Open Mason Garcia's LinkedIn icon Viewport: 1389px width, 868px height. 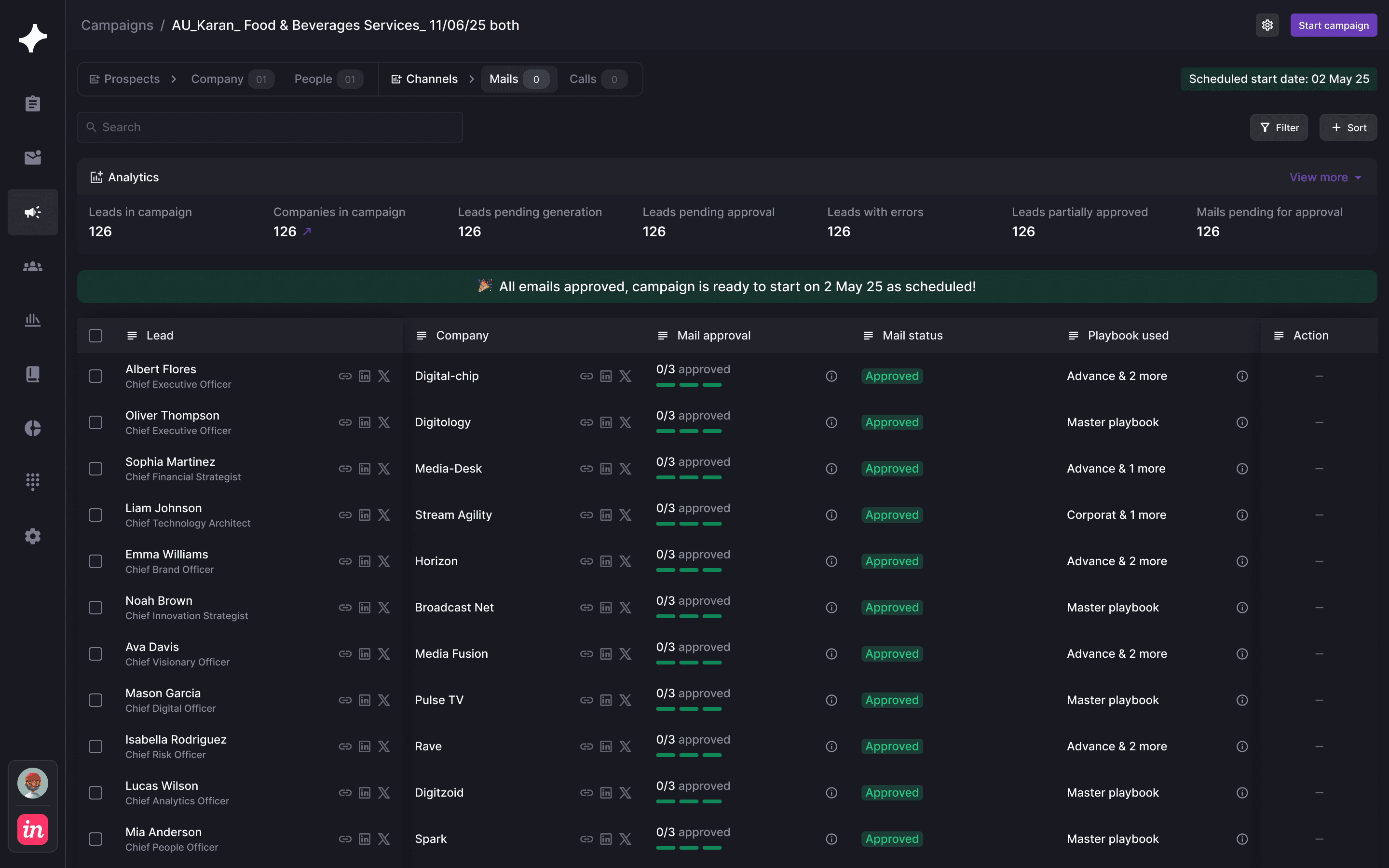pyautogui.click(x=365, y=700)
